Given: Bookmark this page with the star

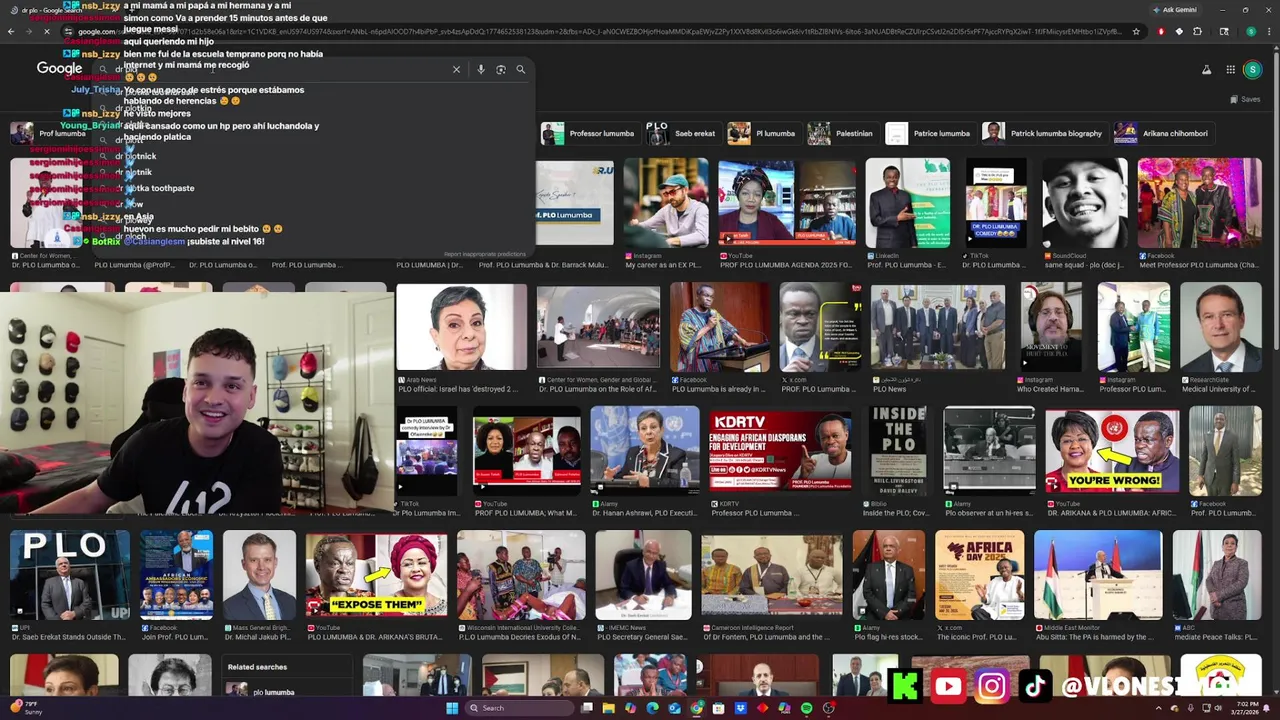Looking at the screenshot, I should coord(1136,31).
